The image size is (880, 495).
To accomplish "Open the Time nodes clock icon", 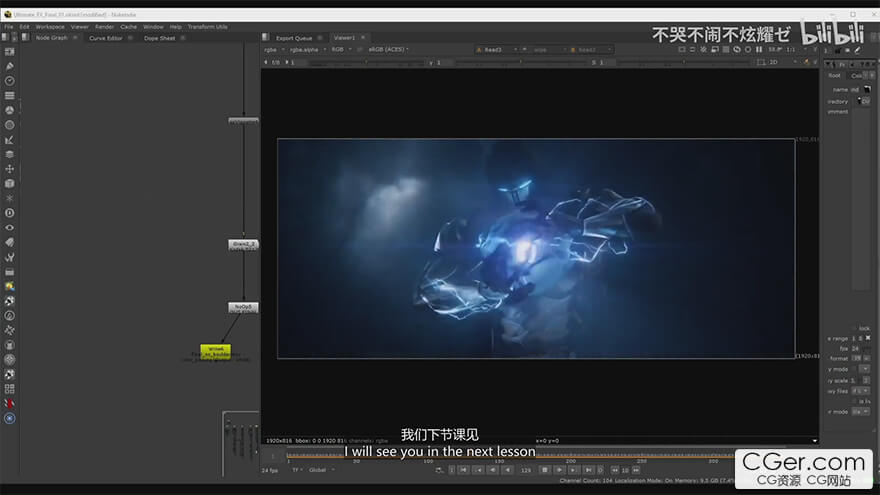I will [x=10, y=81].
